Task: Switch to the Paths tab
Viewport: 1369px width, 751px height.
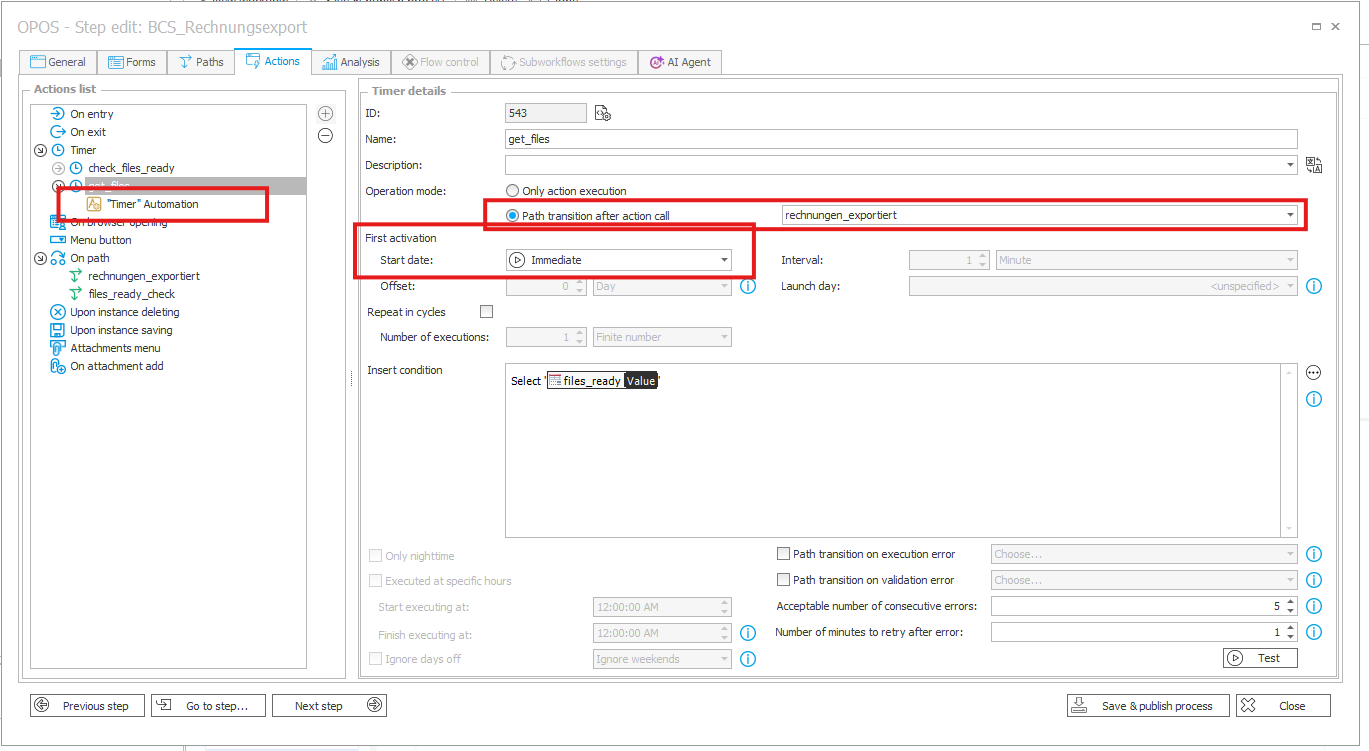Action: point(200,62)
